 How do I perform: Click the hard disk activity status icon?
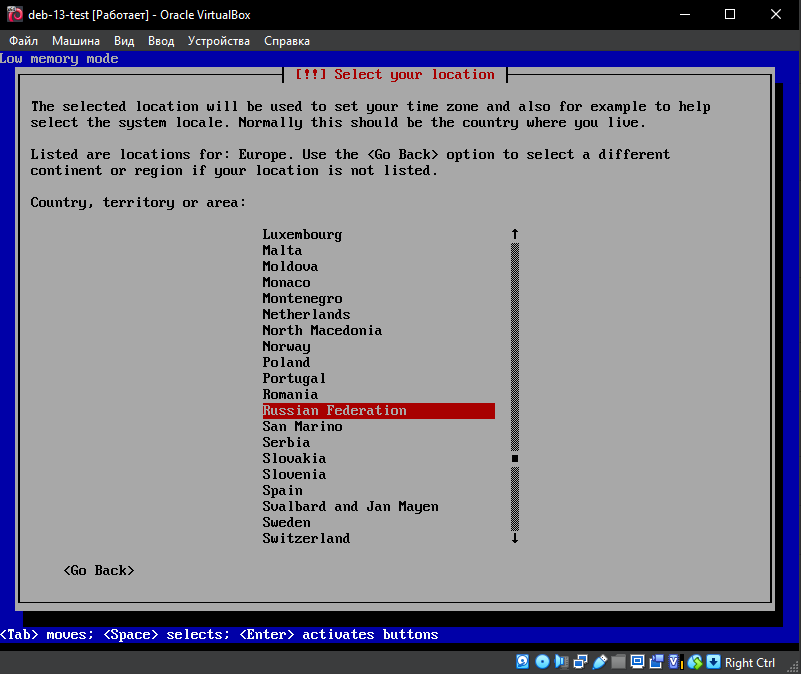point(522,662)
